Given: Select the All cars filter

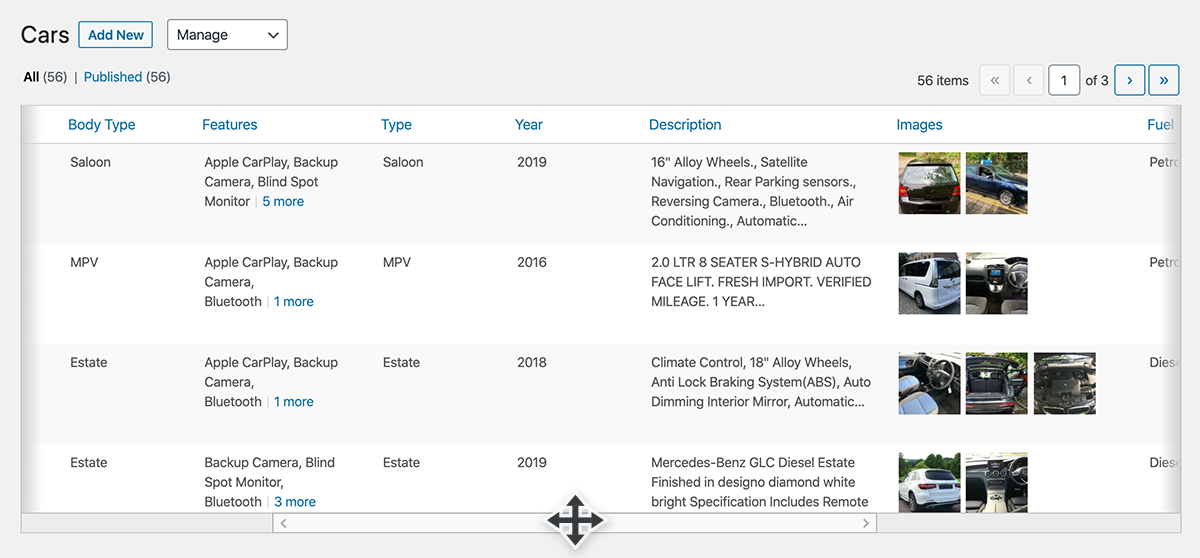Looking at the screenshot, I should click(x=31, y=77).
